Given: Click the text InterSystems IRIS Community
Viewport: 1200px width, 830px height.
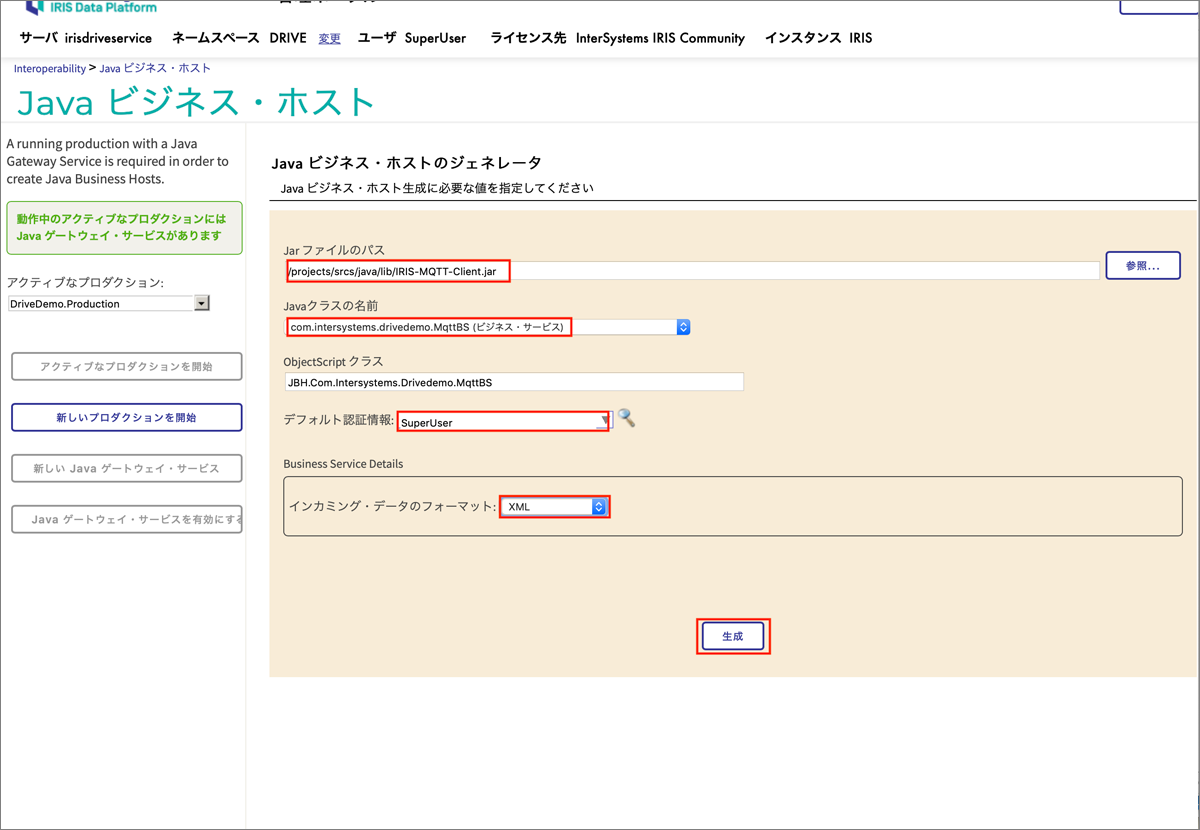Looking at the screenshot, I should click(660, 38).
